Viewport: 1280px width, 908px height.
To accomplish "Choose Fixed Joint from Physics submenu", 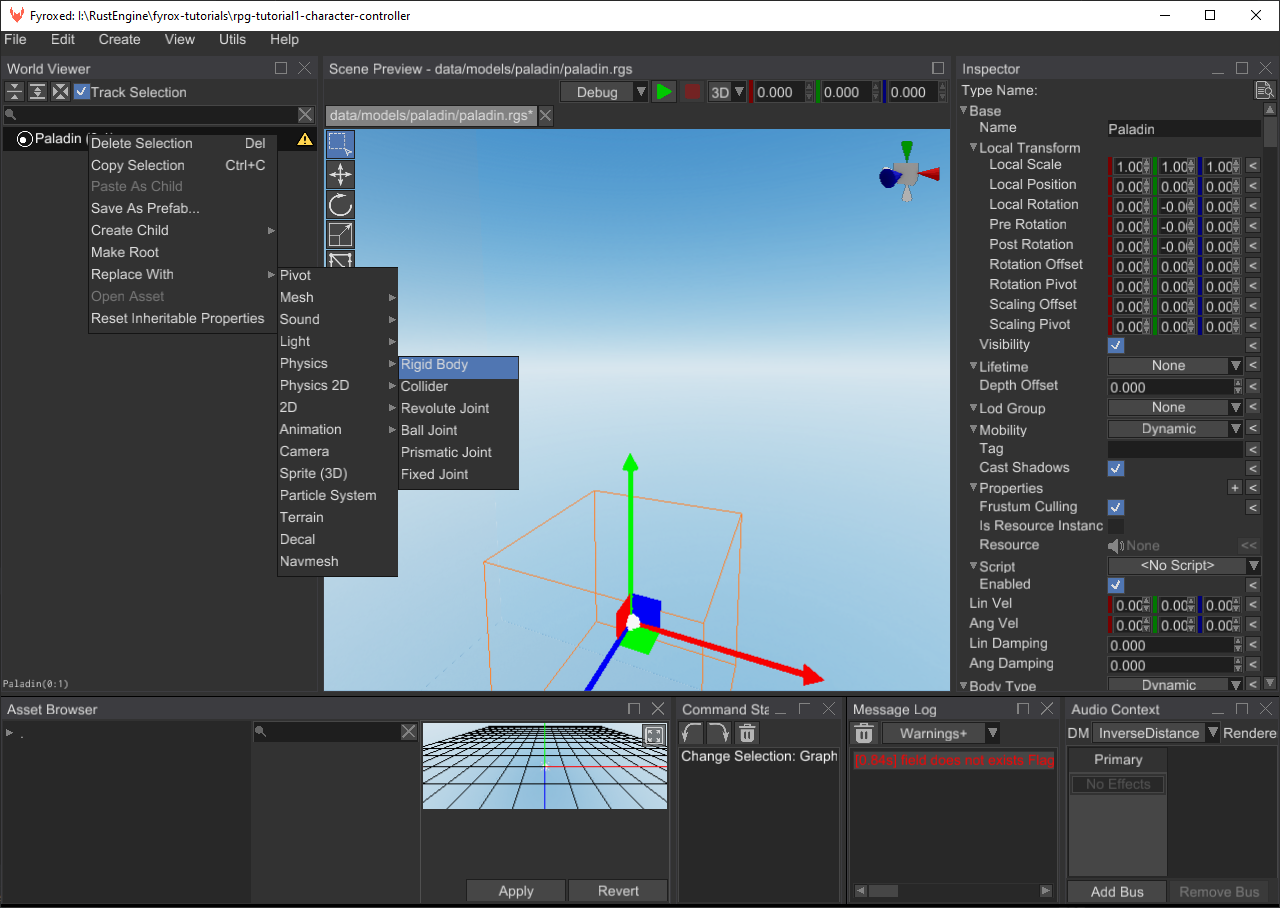I will [458, 475].
